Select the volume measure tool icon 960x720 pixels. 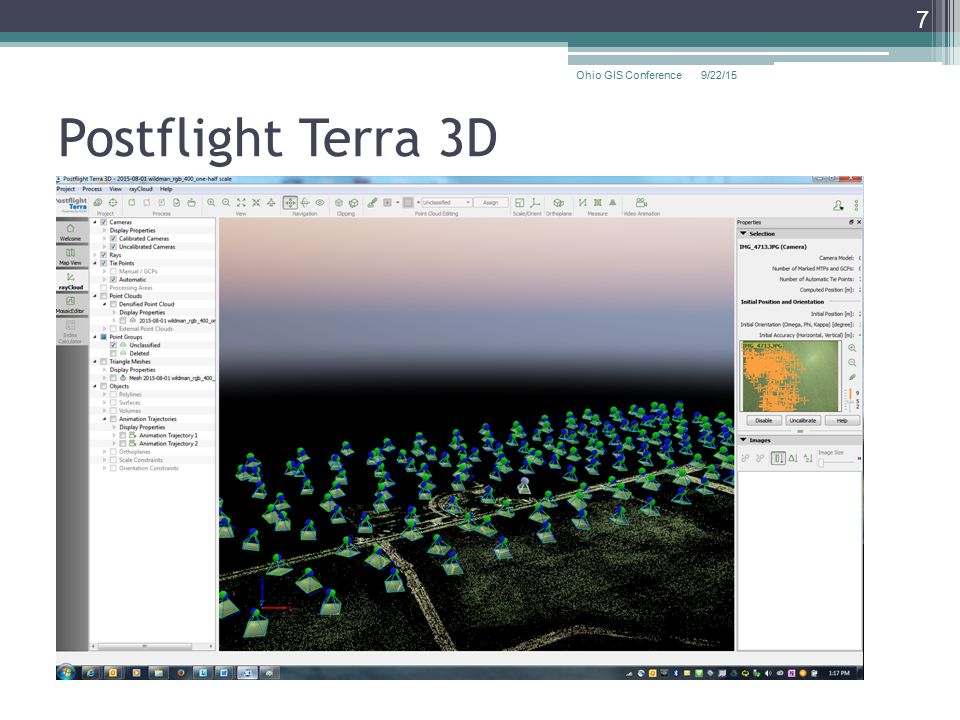tap(612, 203)
